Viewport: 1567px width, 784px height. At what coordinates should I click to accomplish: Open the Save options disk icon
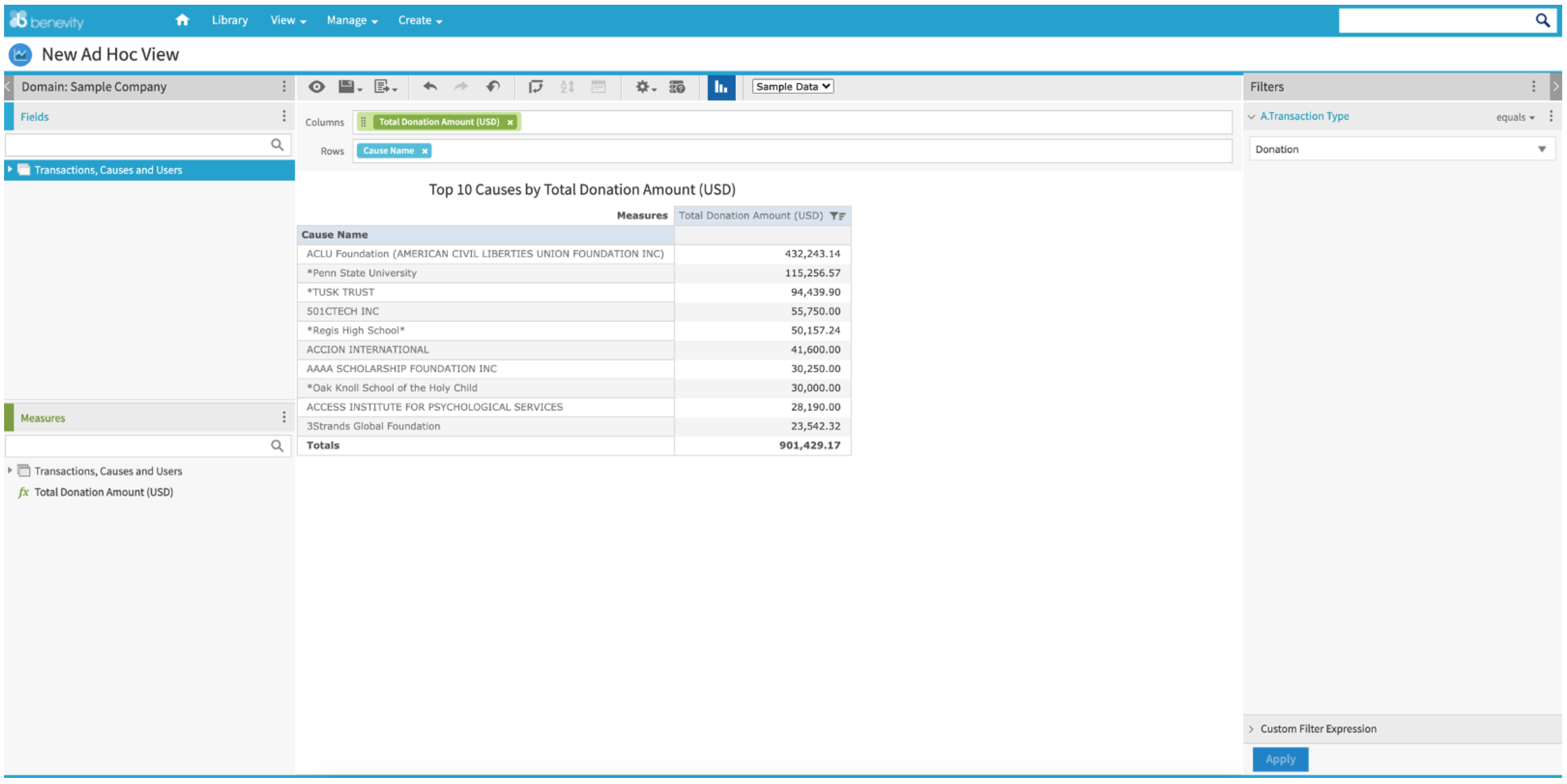(x=350, y=86)
